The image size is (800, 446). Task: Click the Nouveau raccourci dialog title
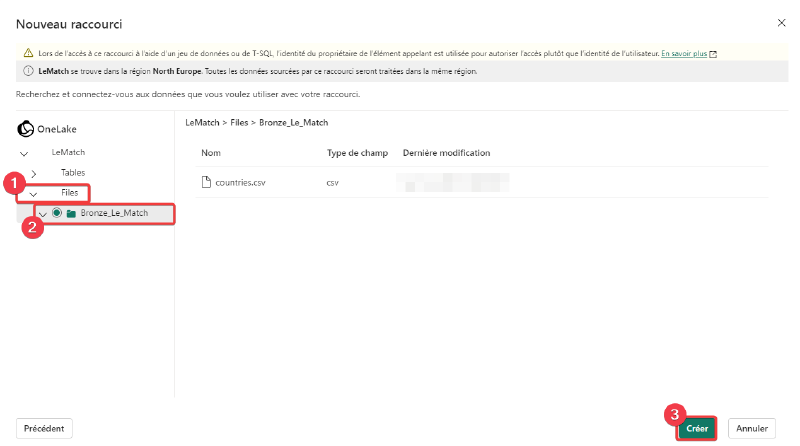(x=69, y=24)
